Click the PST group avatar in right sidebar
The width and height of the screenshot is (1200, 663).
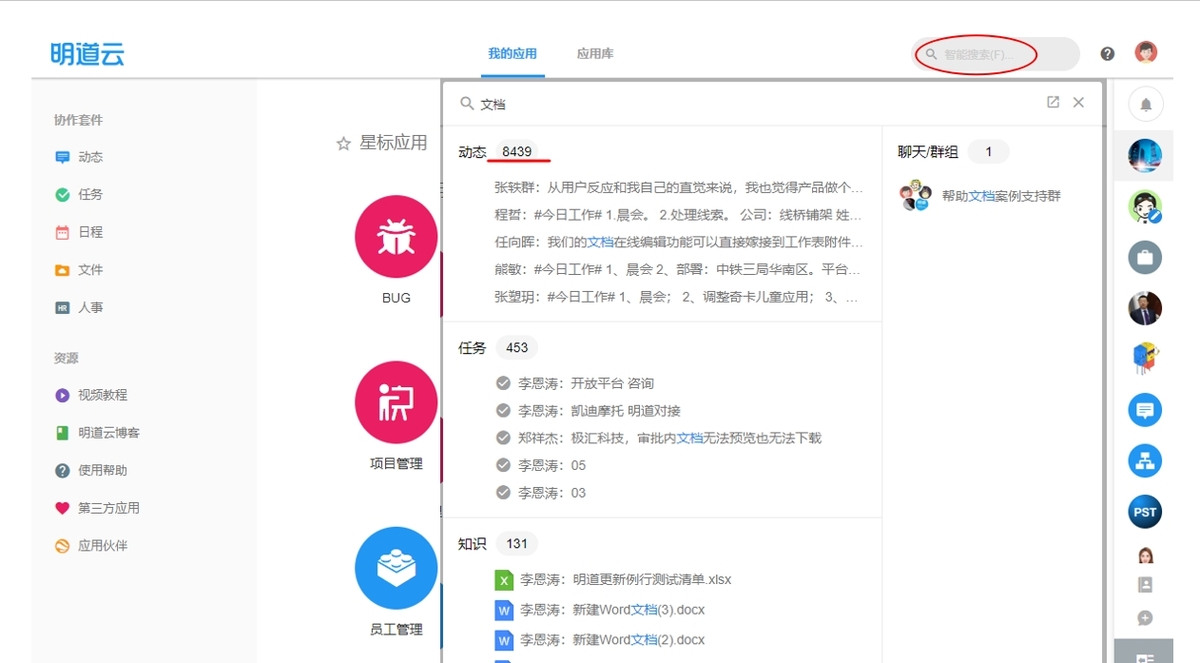(x=1145, y=511)
